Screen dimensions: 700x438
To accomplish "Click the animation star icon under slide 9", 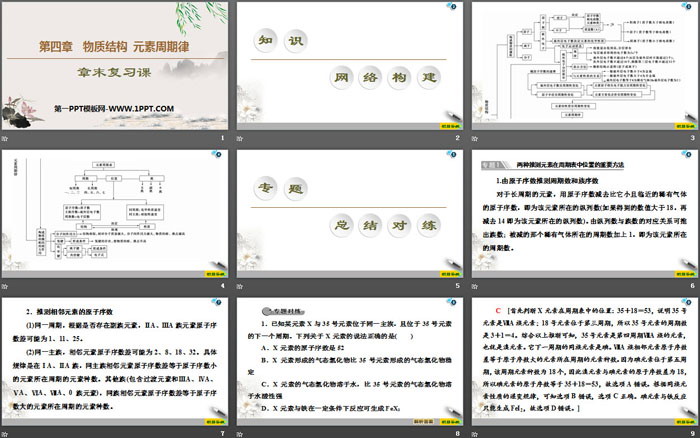I will 475,434.
